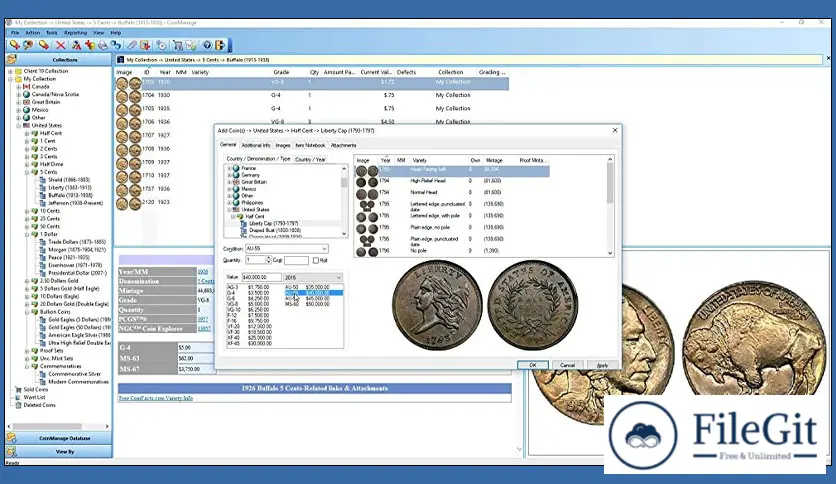Expand the Proof Sets tree node
836x484 pixels.
[x=27, y=351]
